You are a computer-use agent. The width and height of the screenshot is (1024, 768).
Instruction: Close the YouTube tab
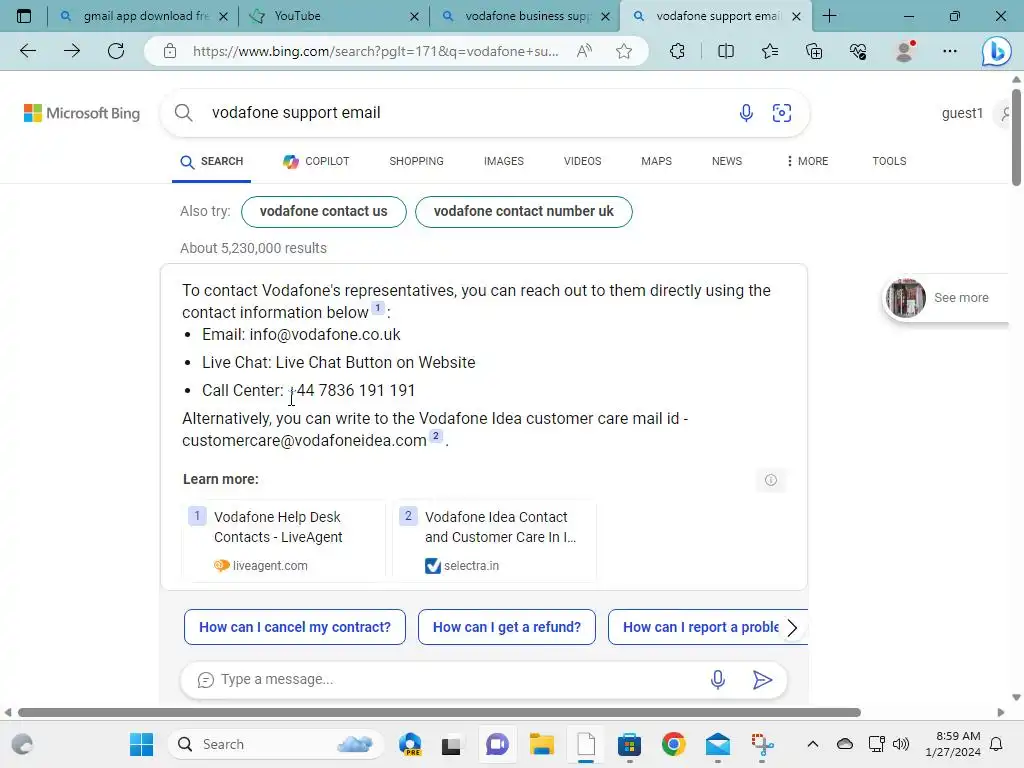point(414,16)
